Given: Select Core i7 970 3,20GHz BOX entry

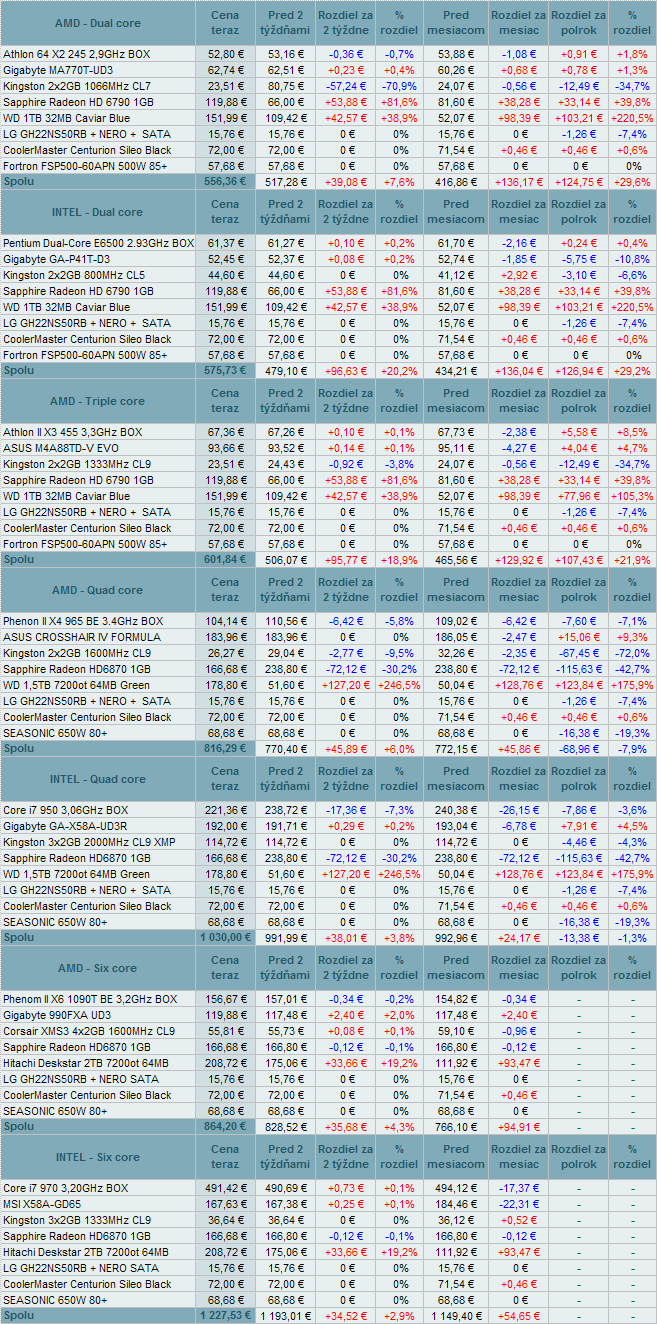Looking at the screenshot, I should click(66, 1188).
